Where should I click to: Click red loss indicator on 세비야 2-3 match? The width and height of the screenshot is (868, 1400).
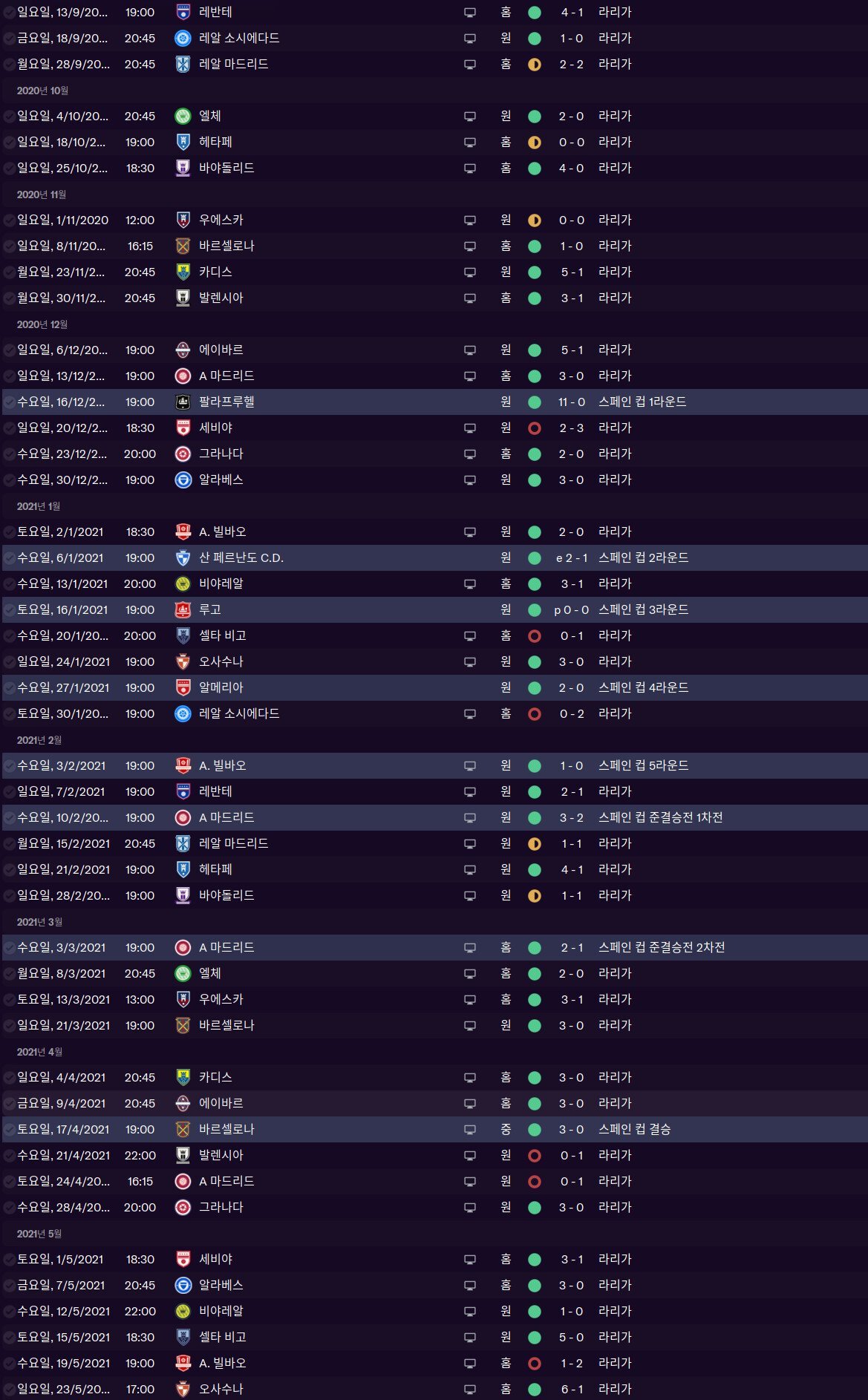click(x=535, y=428)
